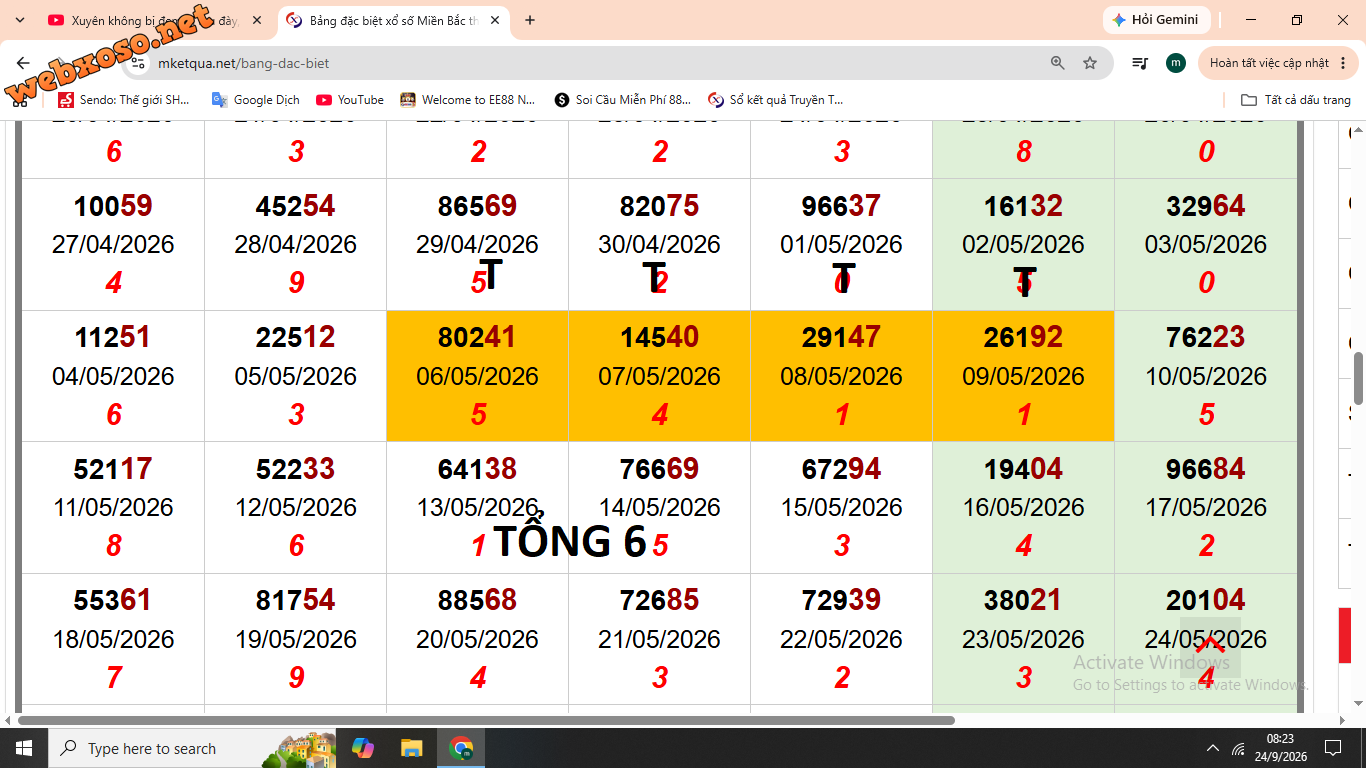Open the Soi Cầu Miễn Phí bookmark
The width and height of the screenshot is (1366, 768).
(x=623, y=100)
